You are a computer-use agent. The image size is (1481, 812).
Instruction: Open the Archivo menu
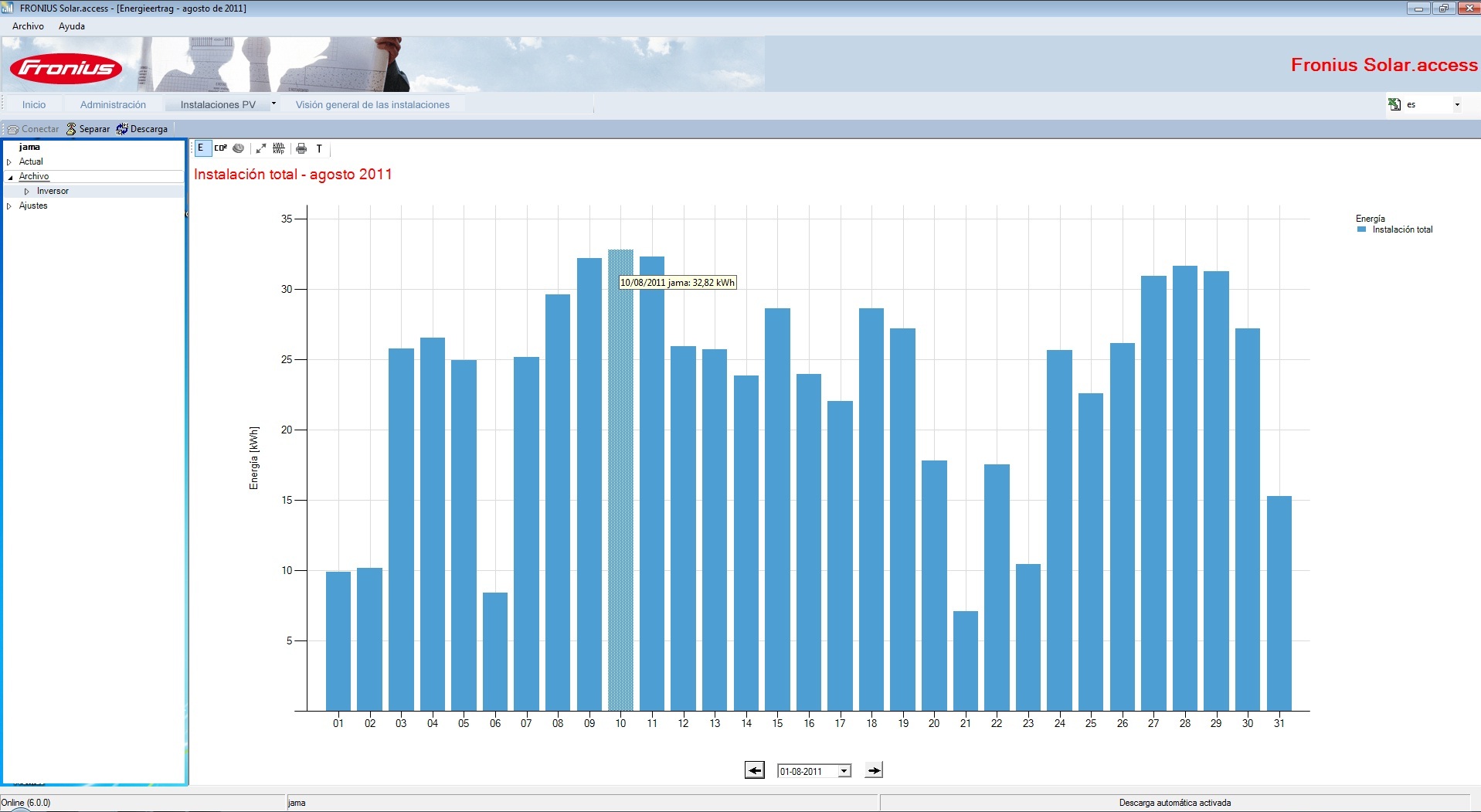click(29, 26)
